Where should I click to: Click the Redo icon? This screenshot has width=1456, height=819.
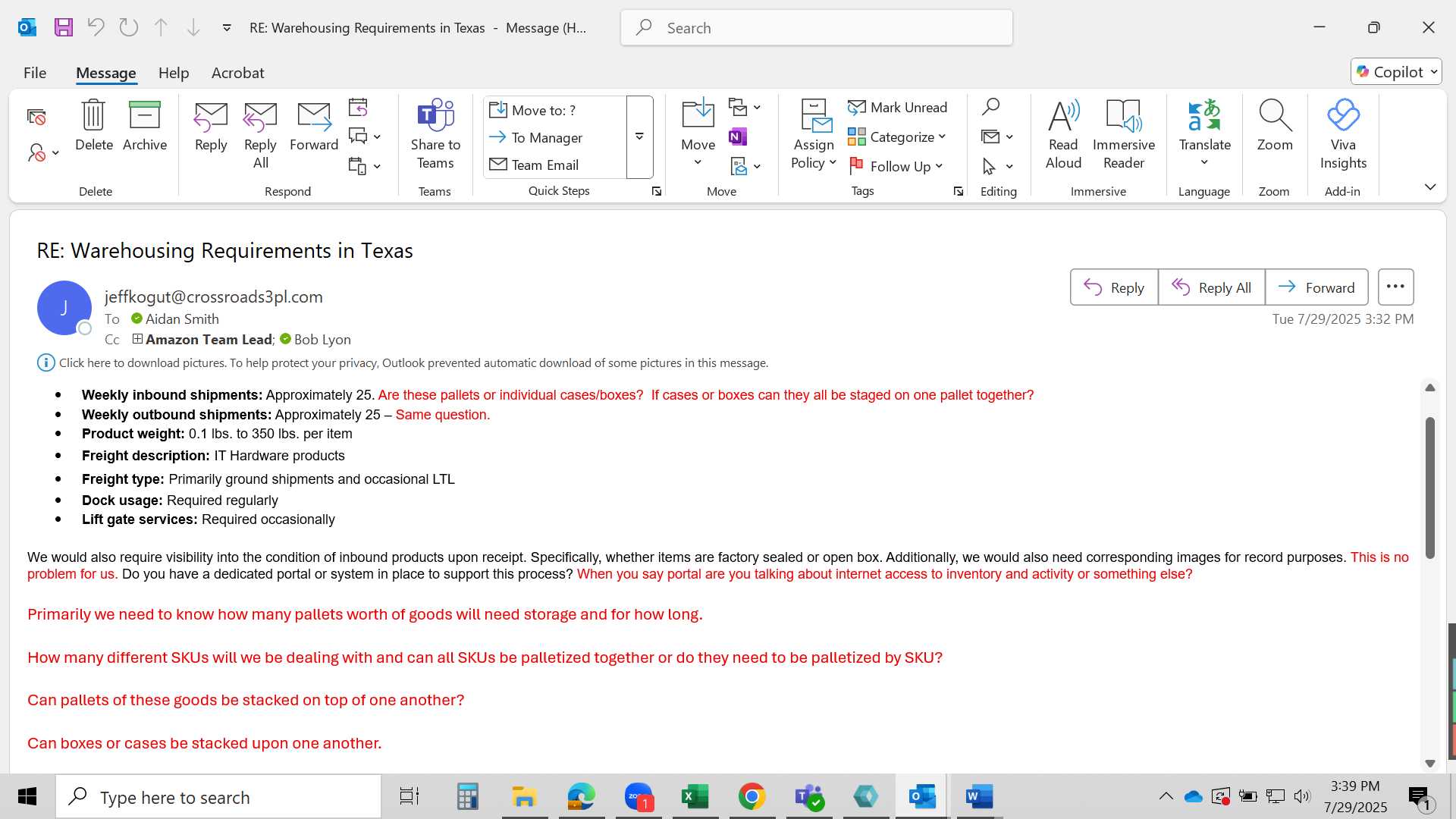click(129, 28)
